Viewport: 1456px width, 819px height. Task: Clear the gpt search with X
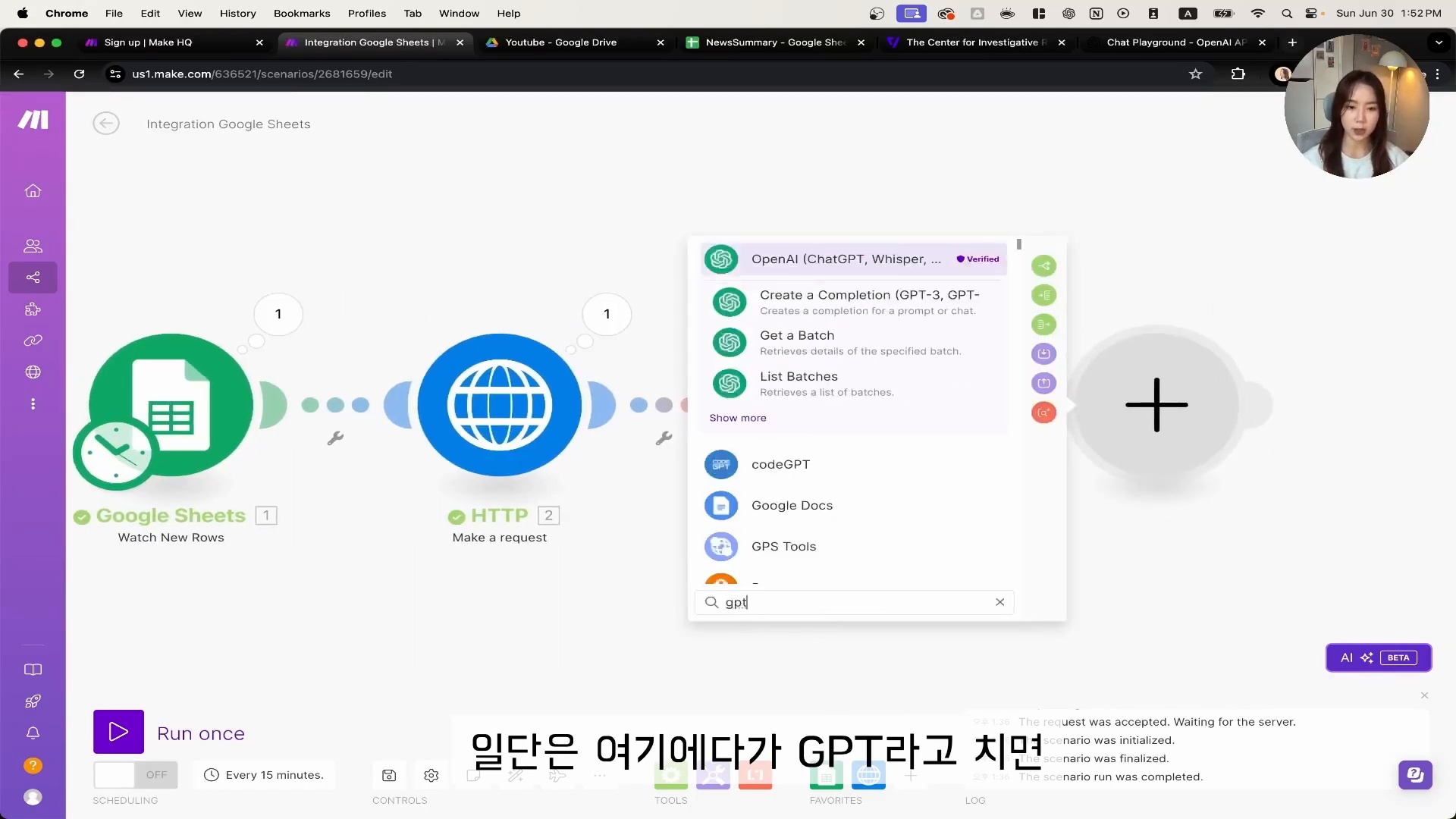[999, 602]
